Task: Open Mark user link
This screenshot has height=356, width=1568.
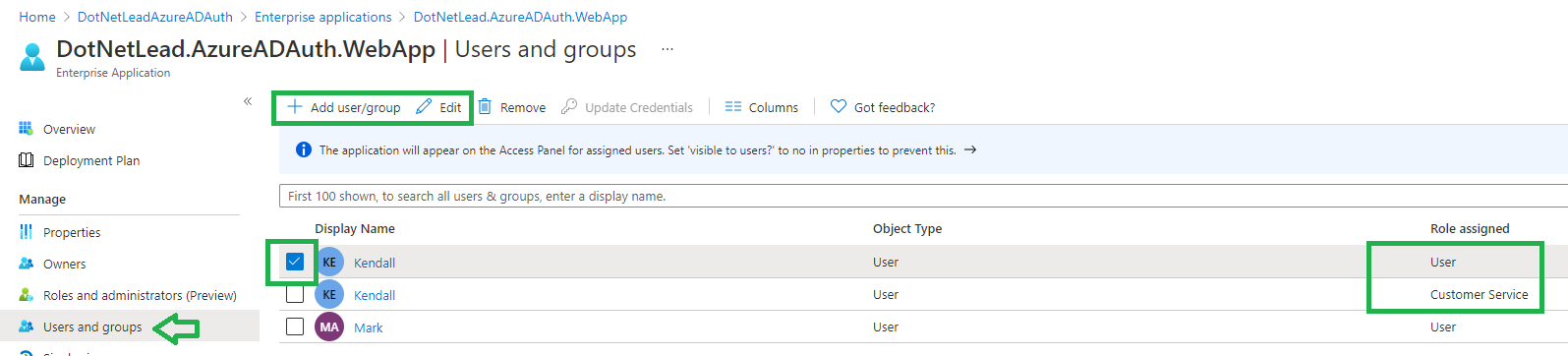Action: [x=369, y=327]
